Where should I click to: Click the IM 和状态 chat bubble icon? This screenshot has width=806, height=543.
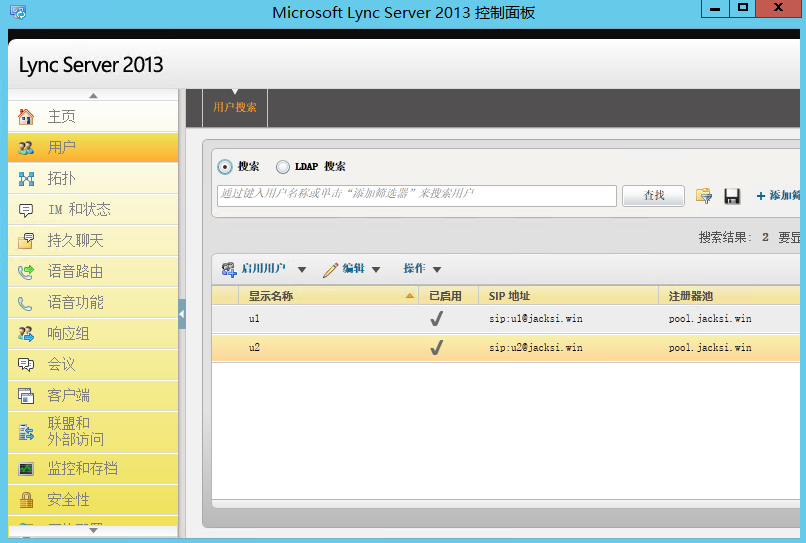point(26,210)
